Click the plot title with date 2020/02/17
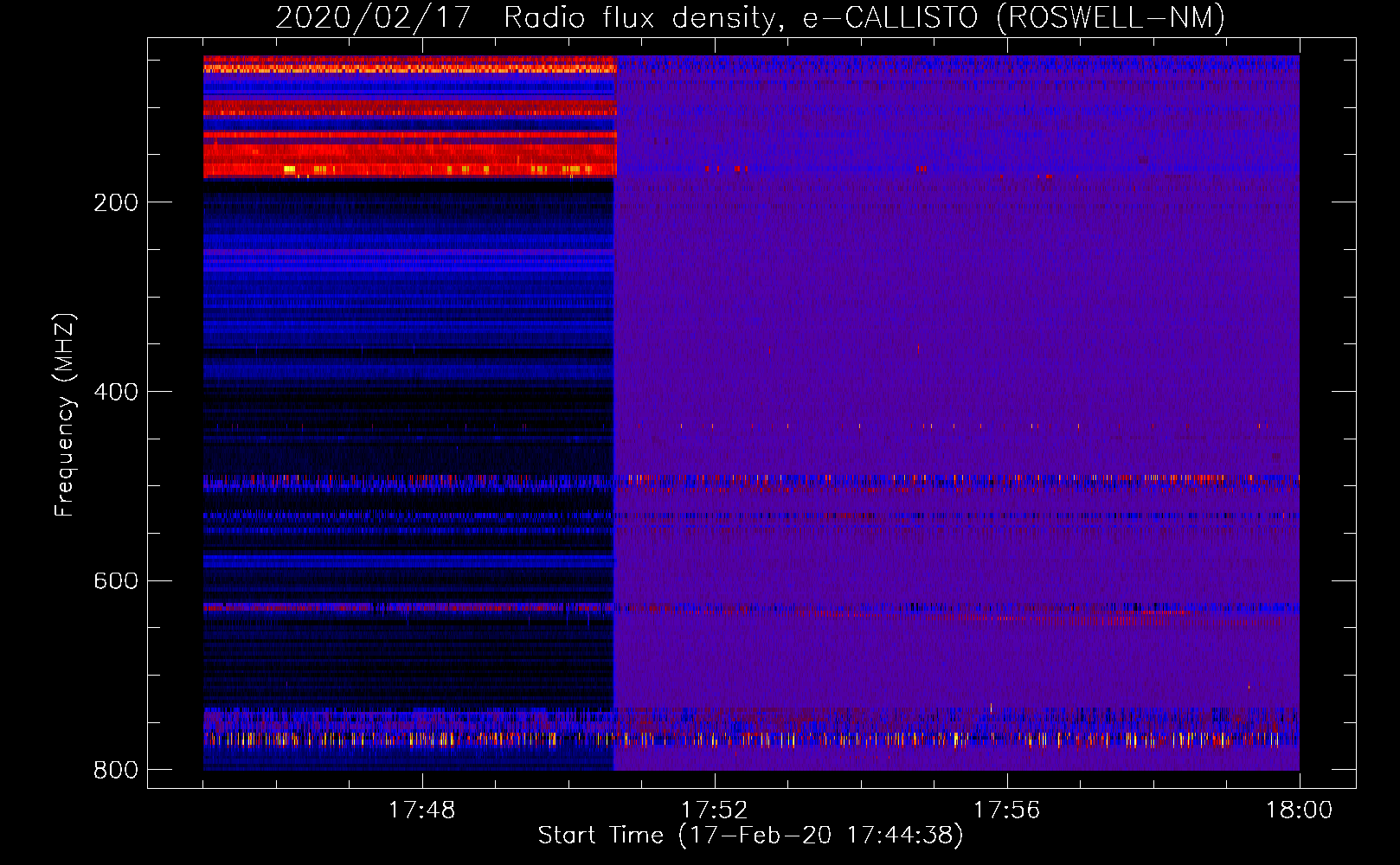Viewport: 1400px width, 865px height. coord(750,18)
